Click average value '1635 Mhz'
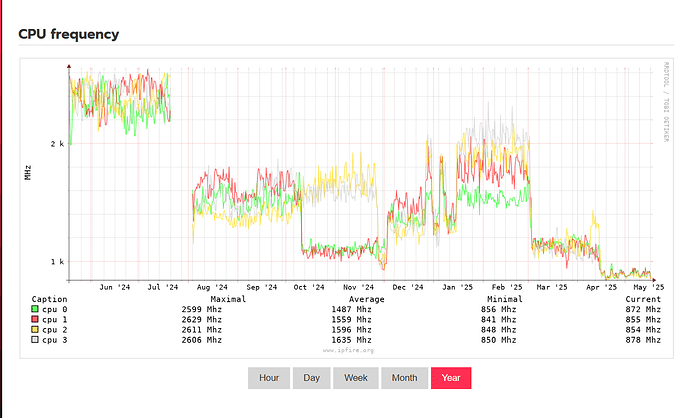Image resolution: width=690 pixels, height=418 pixels. pos(351,340)
